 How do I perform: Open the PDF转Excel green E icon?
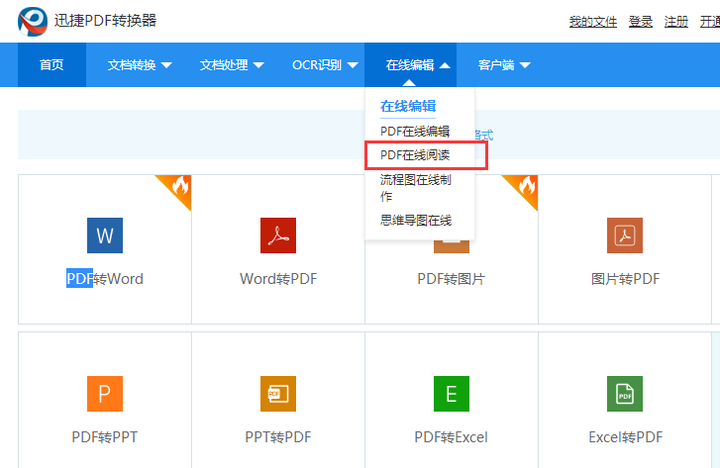[x=451, y=394]
